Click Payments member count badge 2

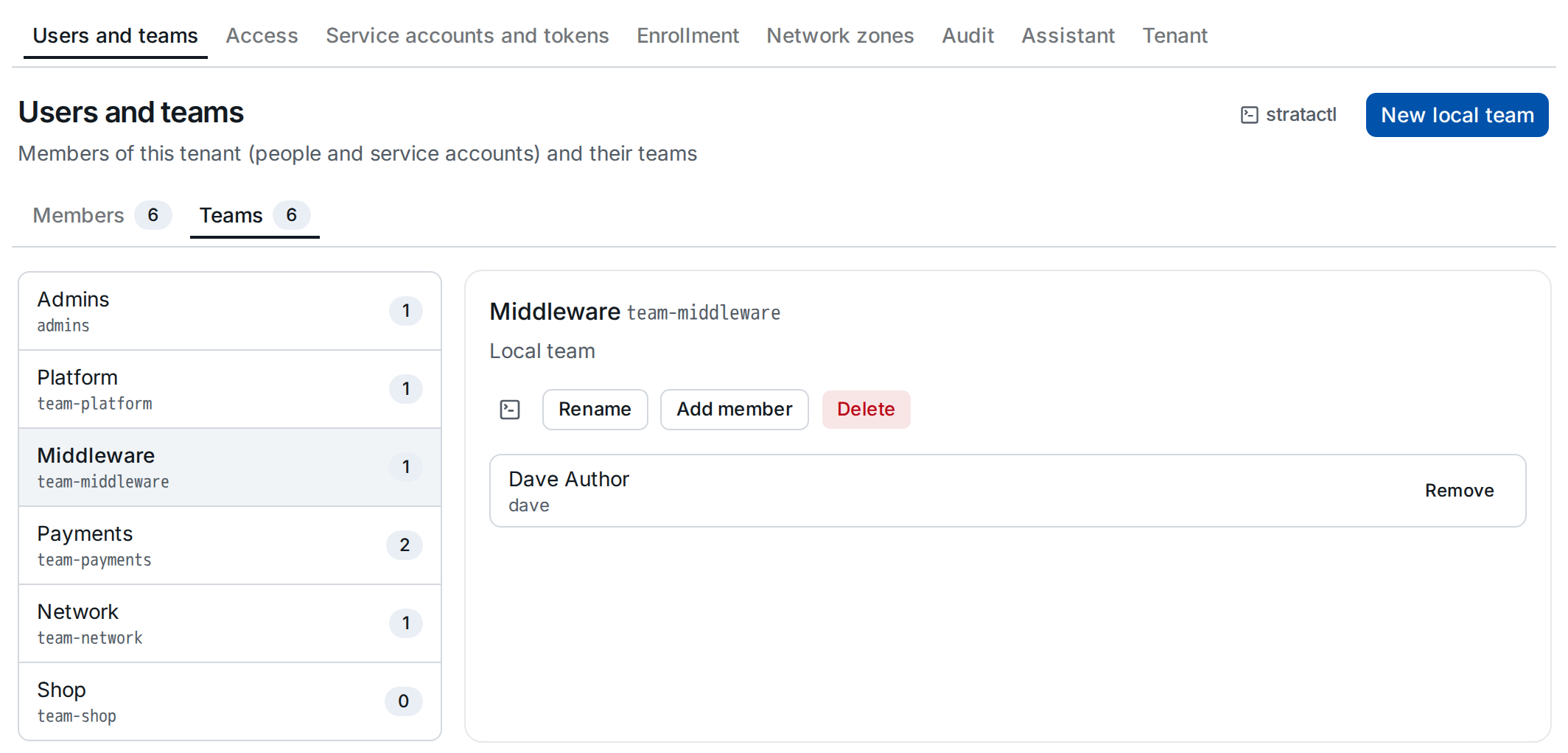[x=405, y=545]
